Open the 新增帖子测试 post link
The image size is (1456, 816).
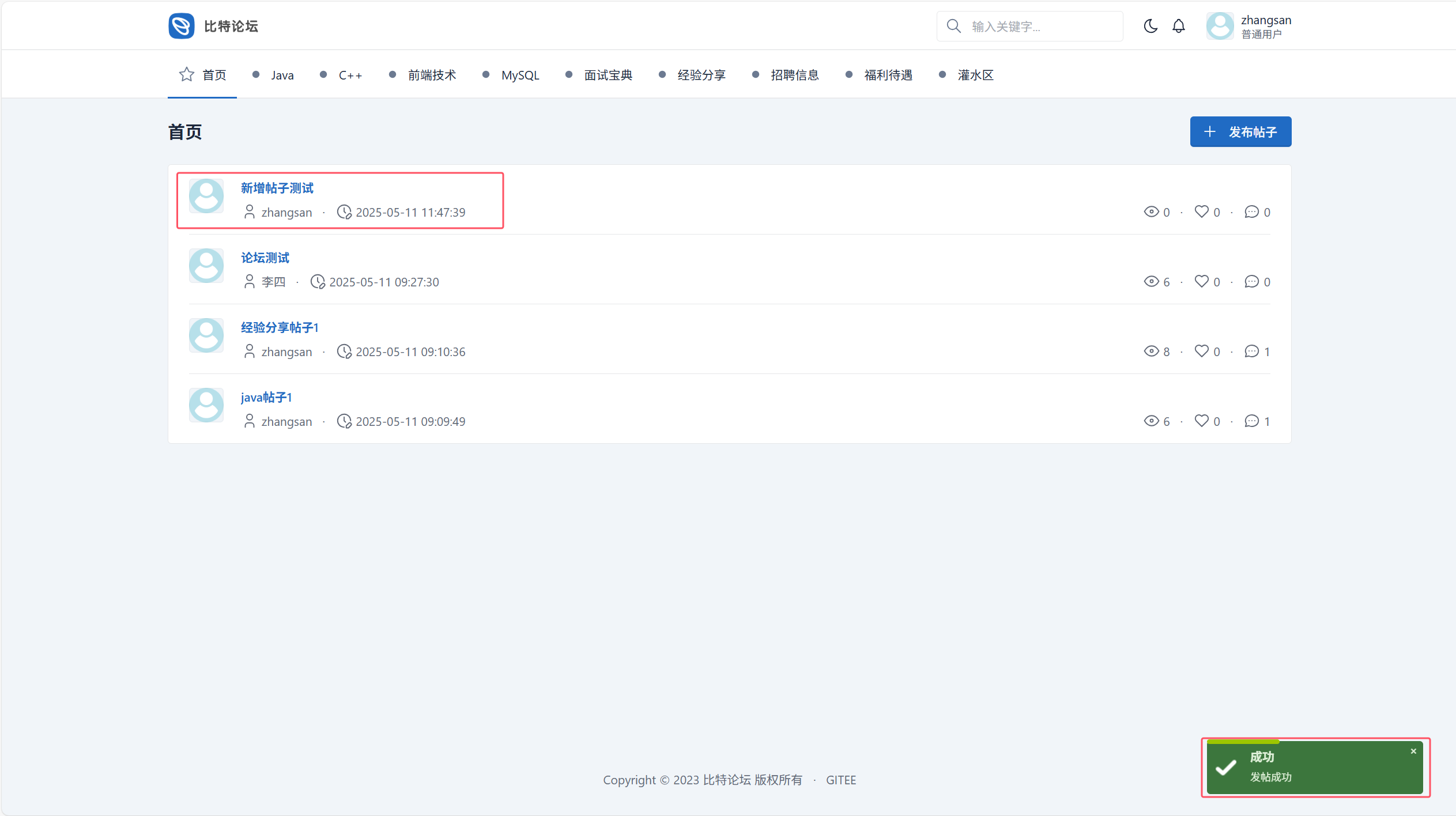[x=277, y=188]
